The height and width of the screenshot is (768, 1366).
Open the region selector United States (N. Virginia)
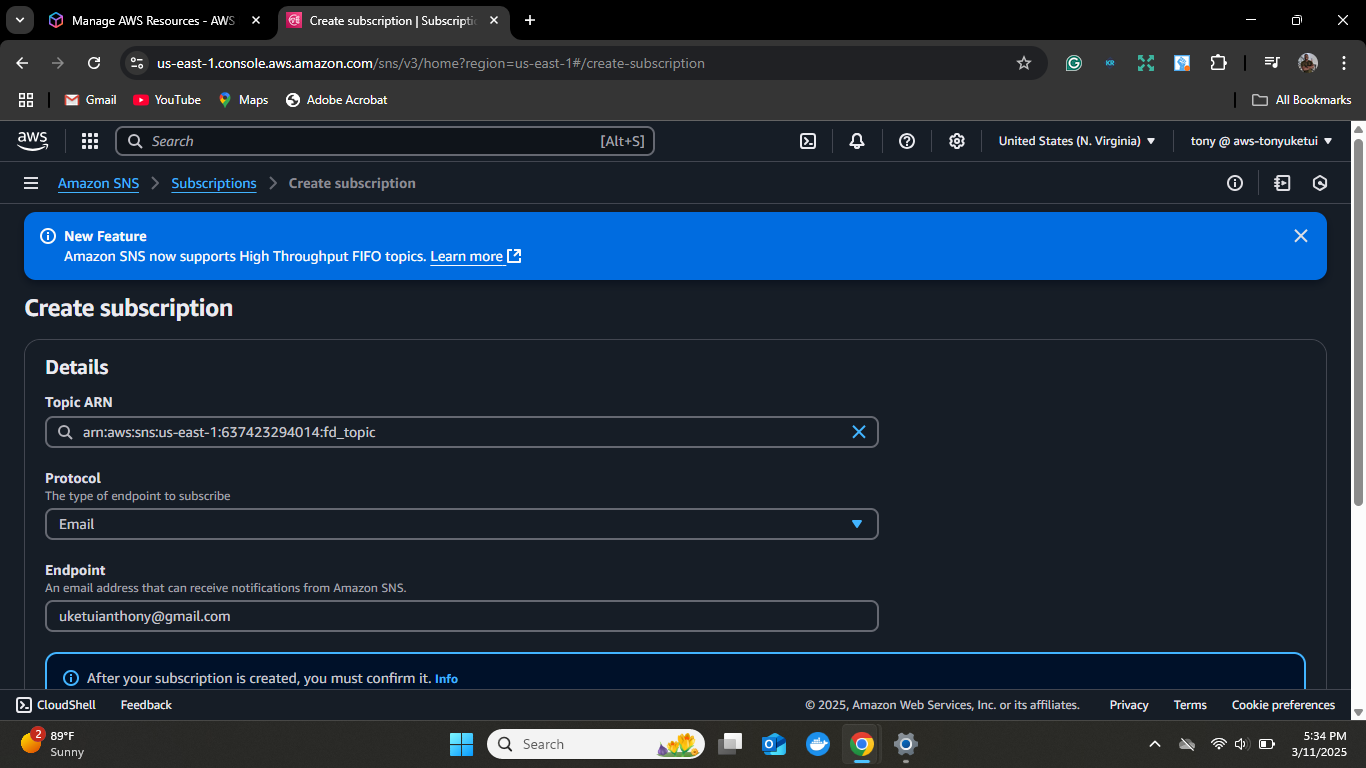pos(1077,141)
